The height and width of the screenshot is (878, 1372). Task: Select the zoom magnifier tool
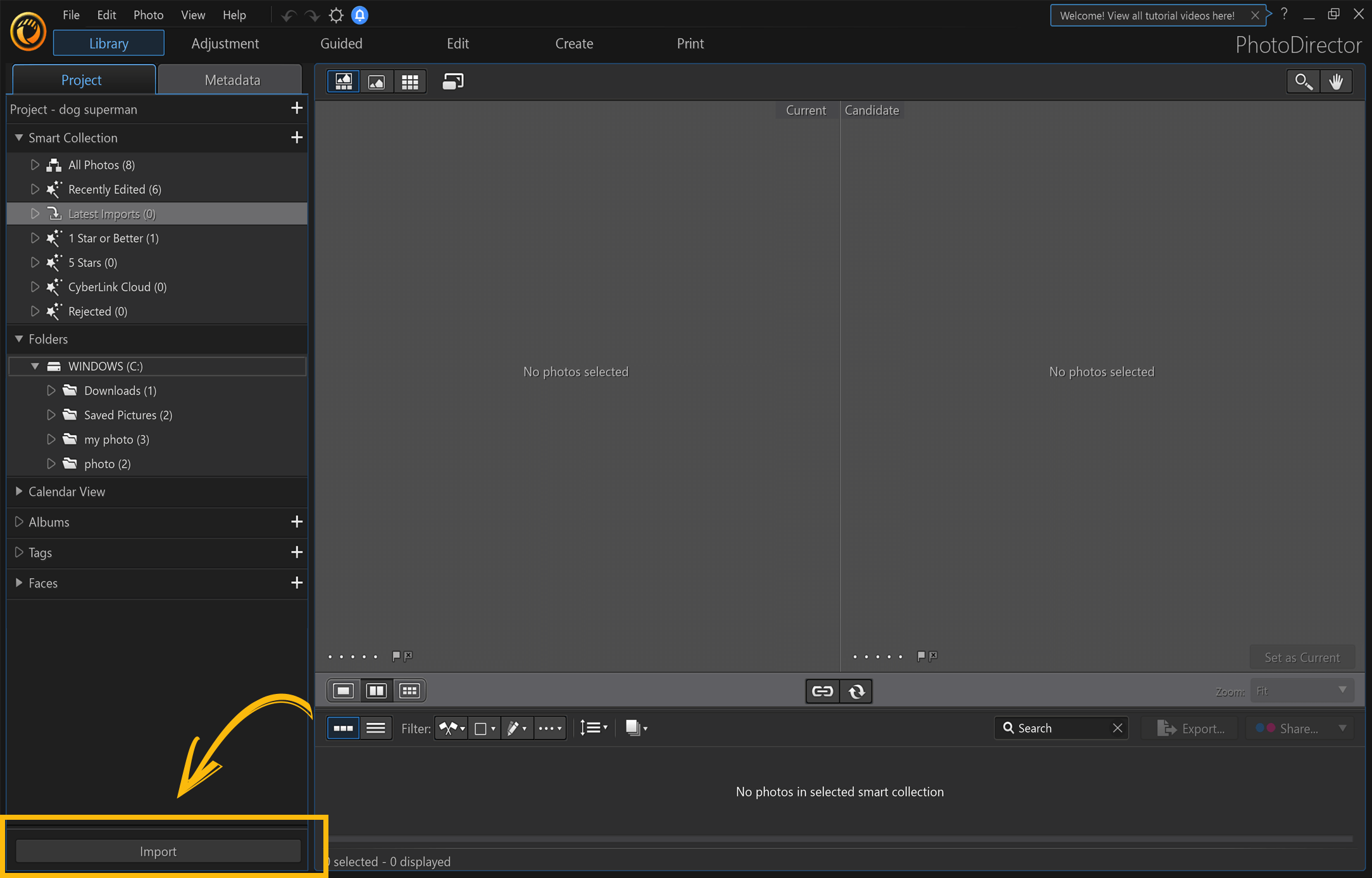point(1303,82)
